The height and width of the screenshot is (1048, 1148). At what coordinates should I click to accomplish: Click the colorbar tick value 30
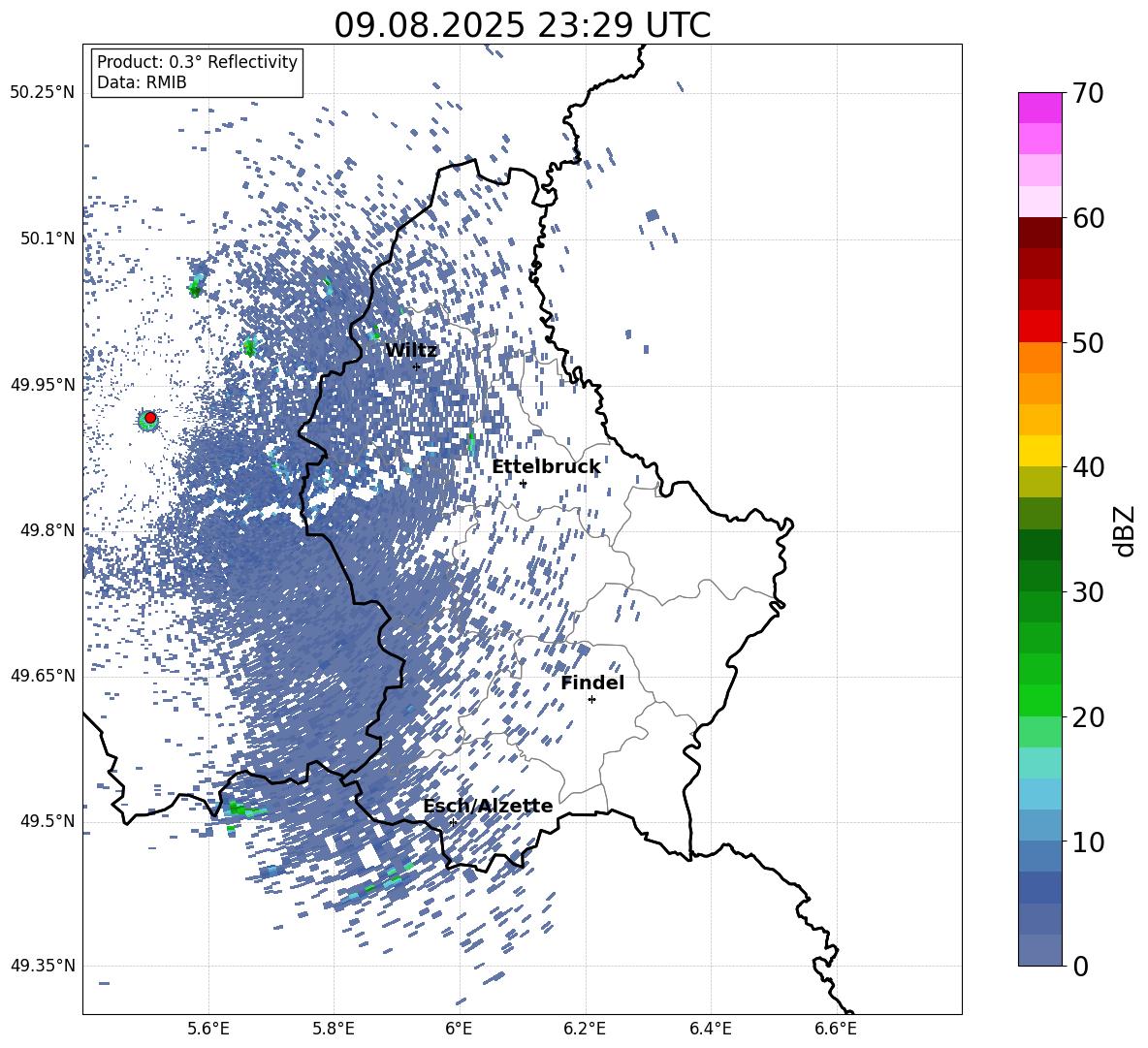tap(1088, 592)
